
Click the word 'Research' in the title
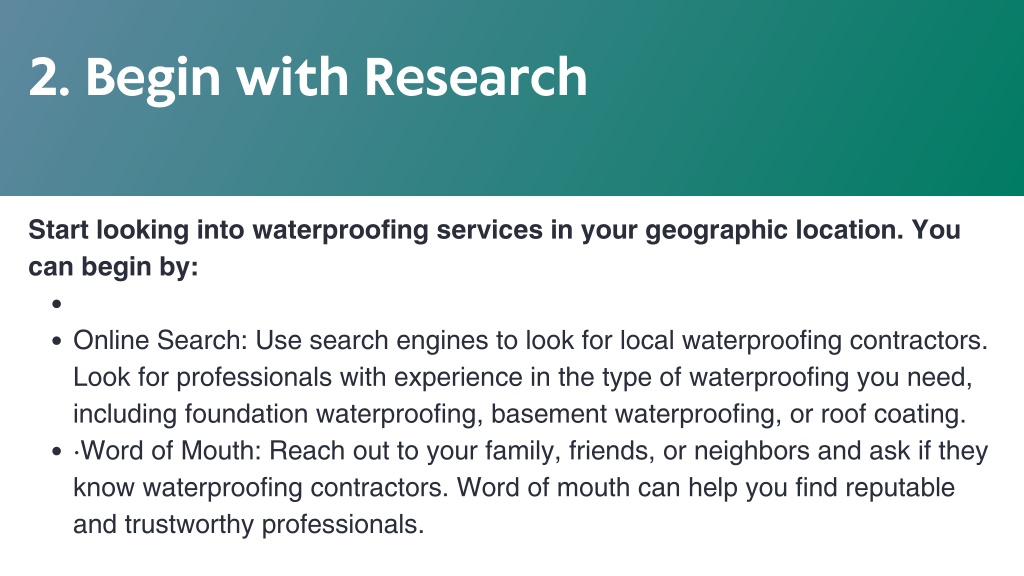tap(475, 77)
